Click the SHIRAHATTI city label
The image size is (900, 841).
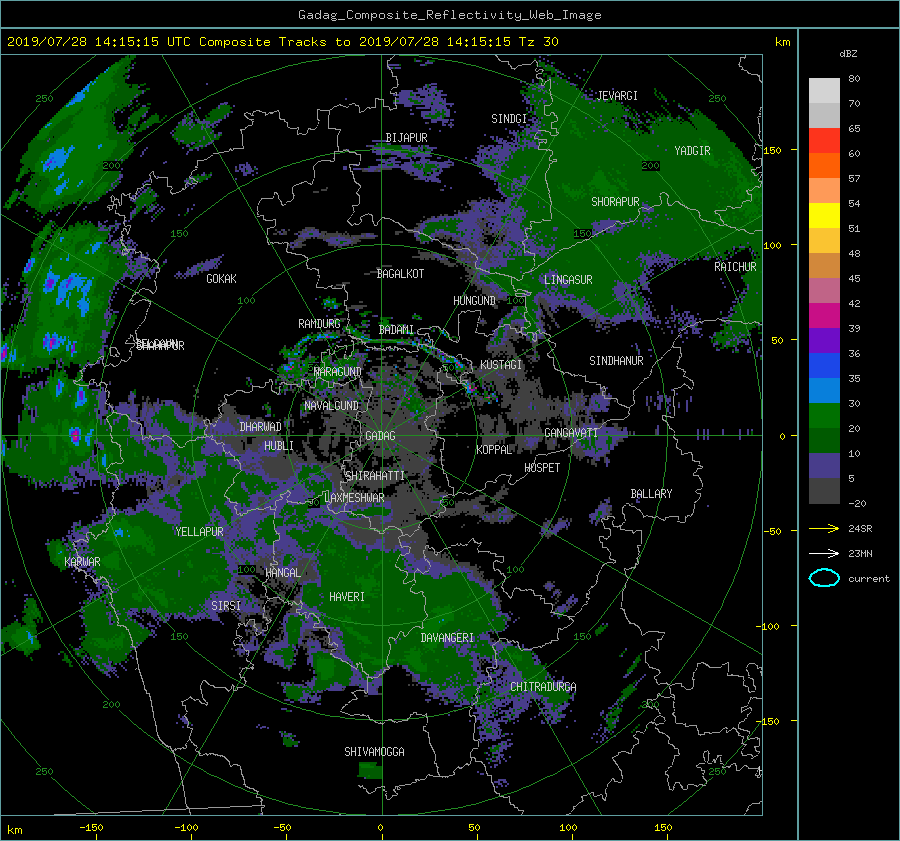(x=375, y=476)
